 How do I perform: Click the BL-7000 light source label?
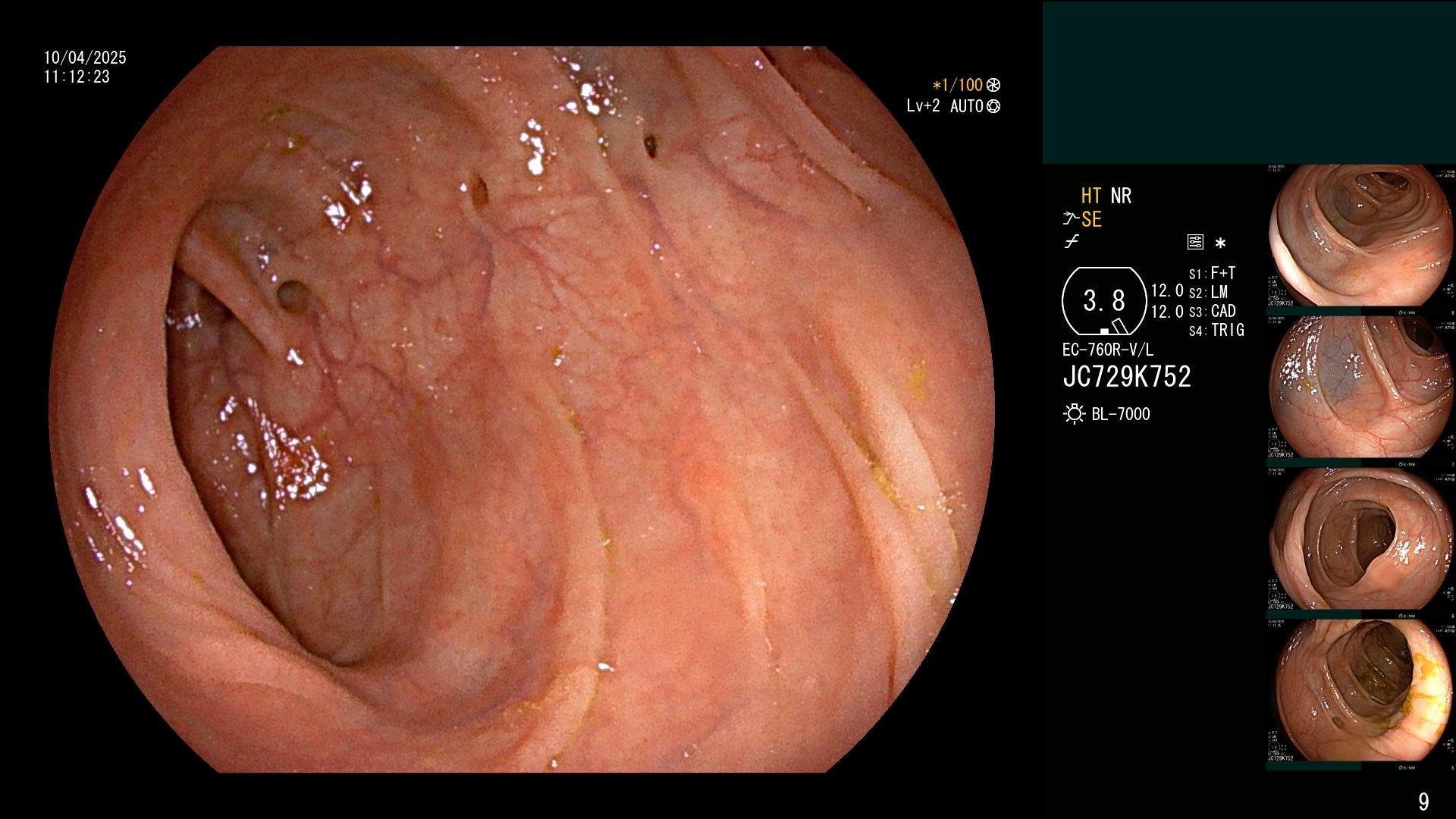(1121, 414)
